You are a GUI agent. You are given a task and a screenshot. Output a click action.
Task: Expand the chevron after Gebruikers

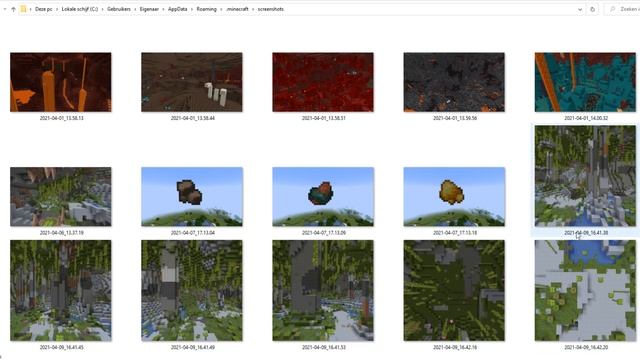click(x=135, y=9)
